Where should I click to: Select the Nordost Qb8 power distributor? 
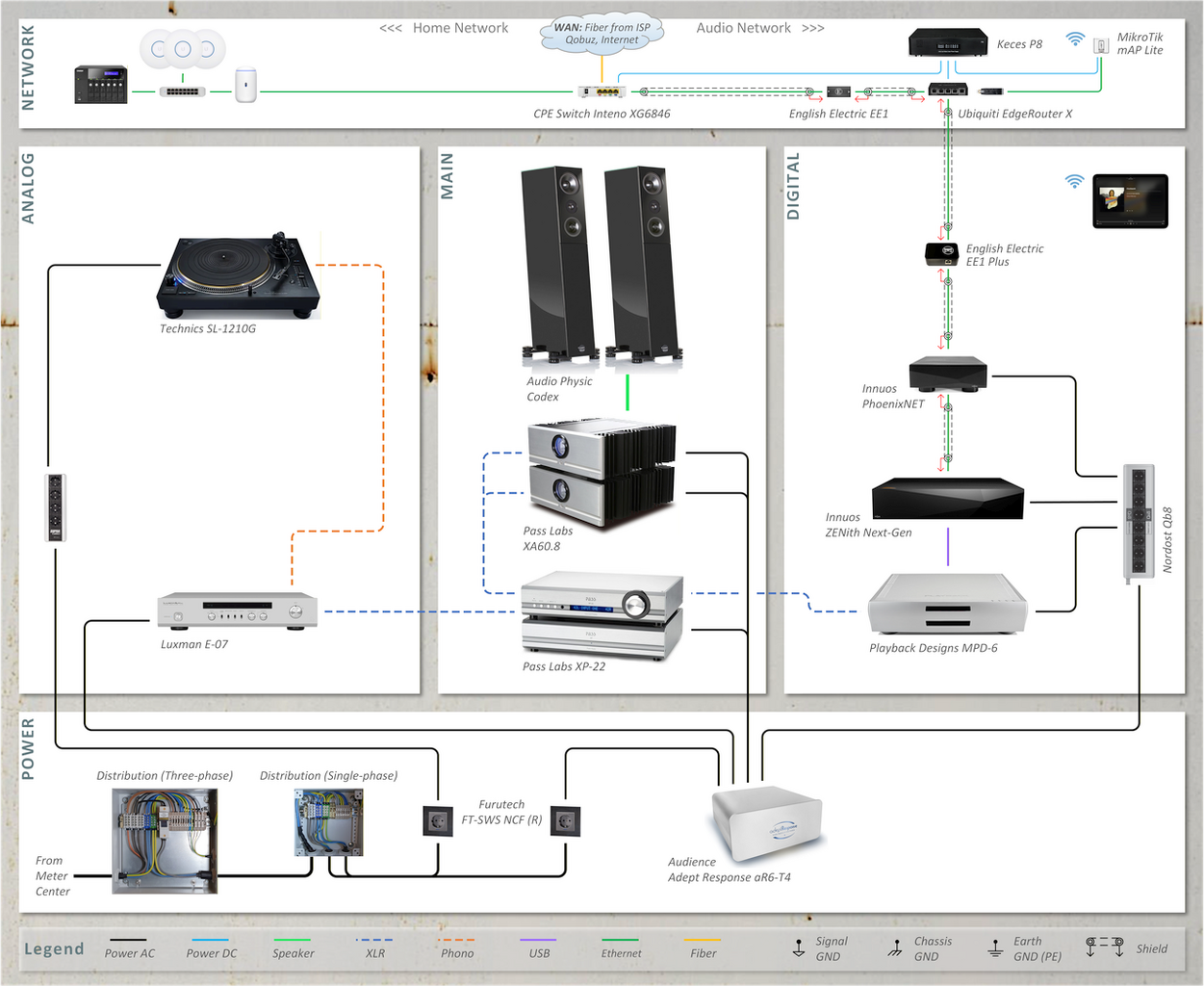coord(1139,523)
